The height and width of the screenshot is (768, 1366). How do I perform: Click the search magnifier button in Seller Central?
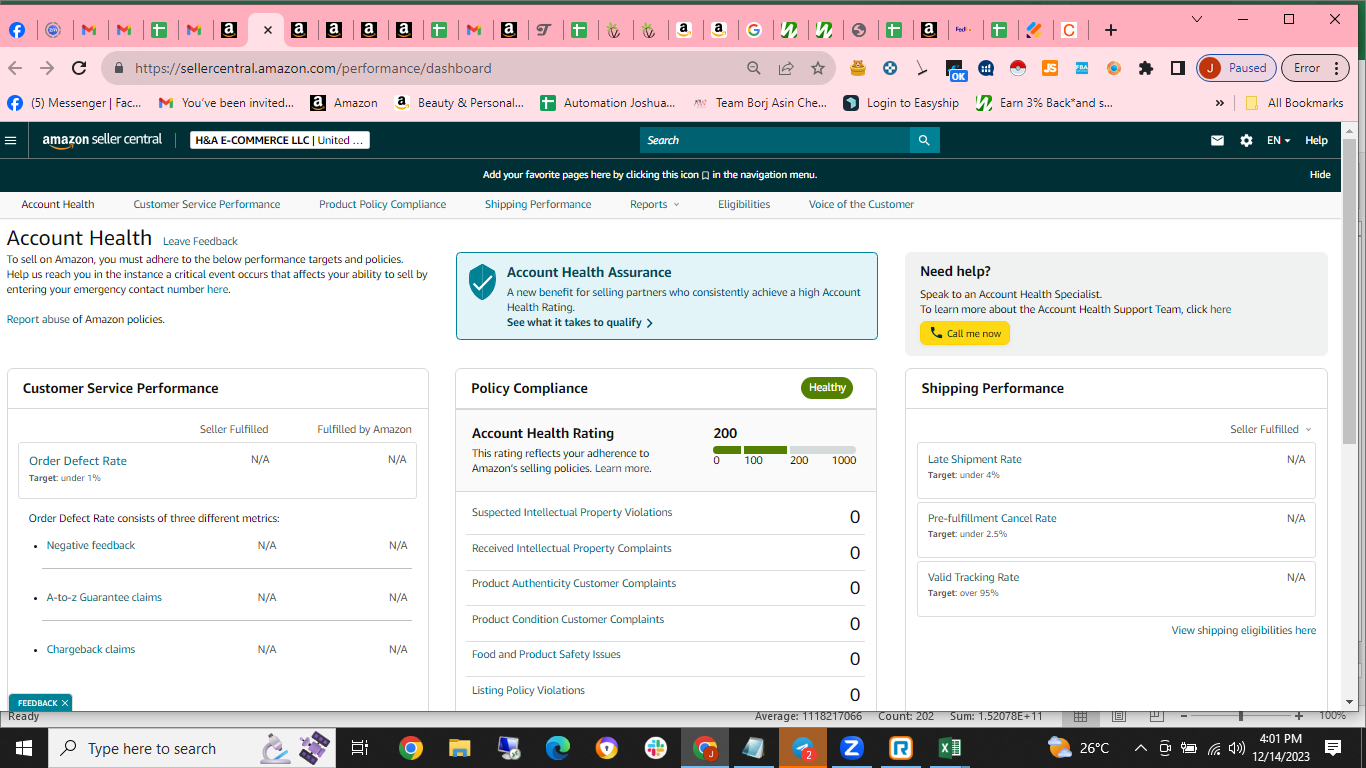pyautogui.click(x=925, y=140)
